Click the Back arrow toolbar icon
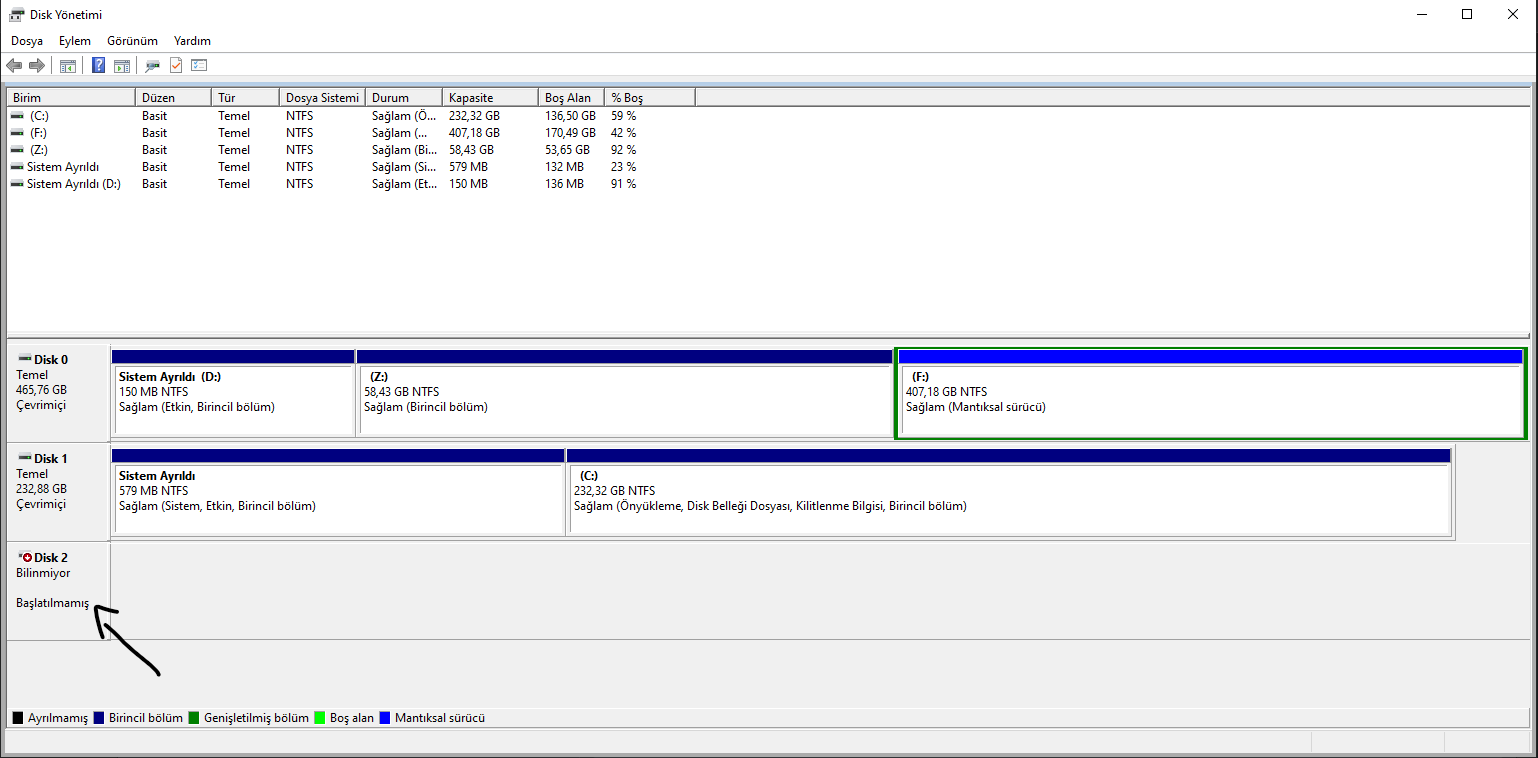This screenshot has width=1538, height=758. tap(14, 66)
